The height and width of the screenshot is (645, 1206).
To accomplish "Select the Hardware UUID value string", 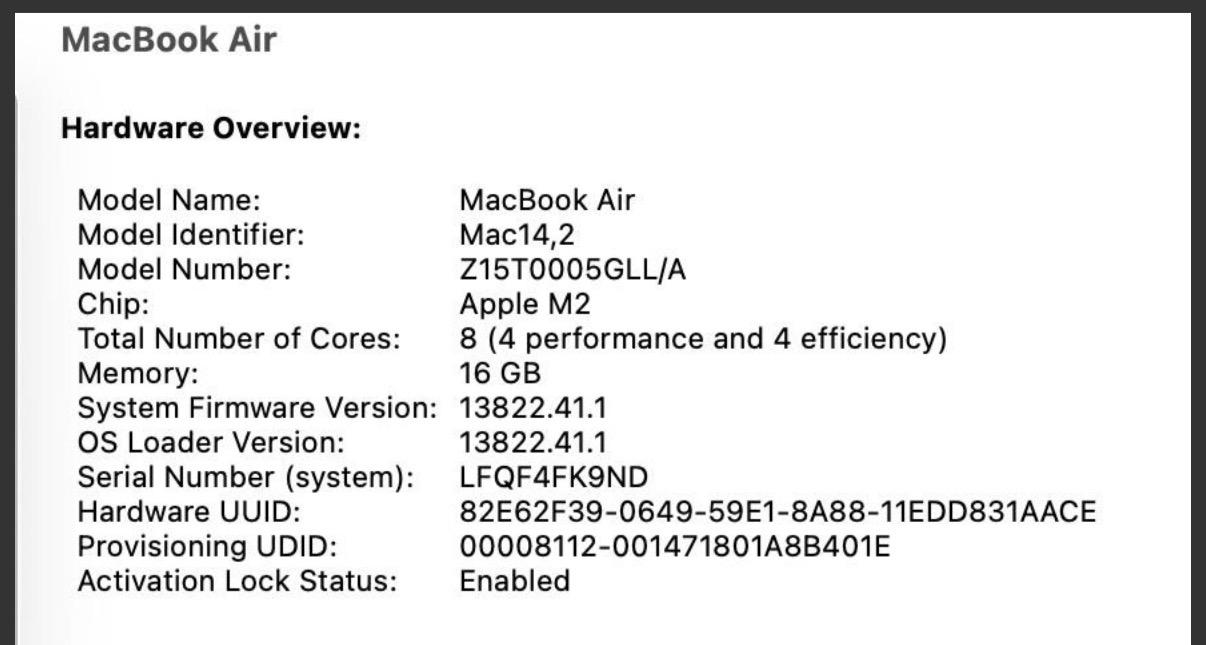I will (777, 513).
